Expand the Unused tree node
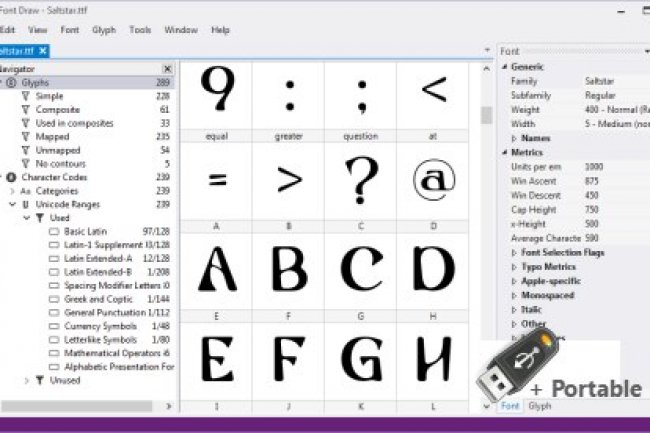 (27, 380)
